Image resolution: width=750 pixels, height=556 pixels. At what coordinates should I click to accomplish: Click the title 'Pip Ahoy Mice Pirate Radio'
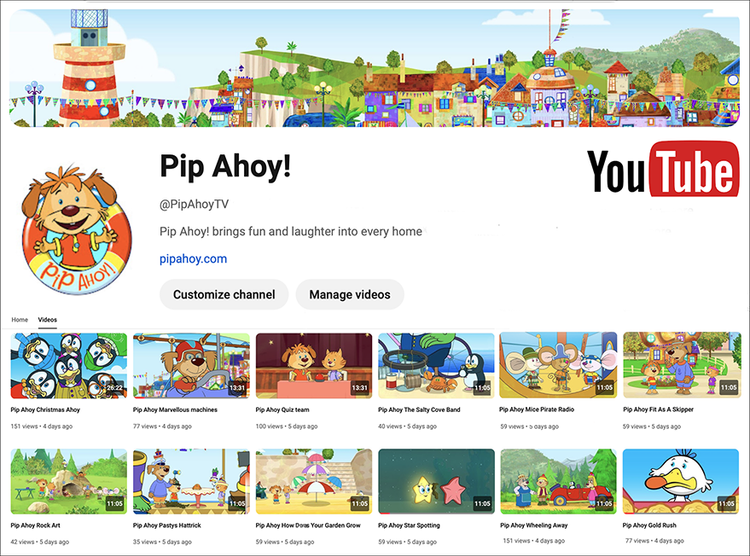pos(537,410)
